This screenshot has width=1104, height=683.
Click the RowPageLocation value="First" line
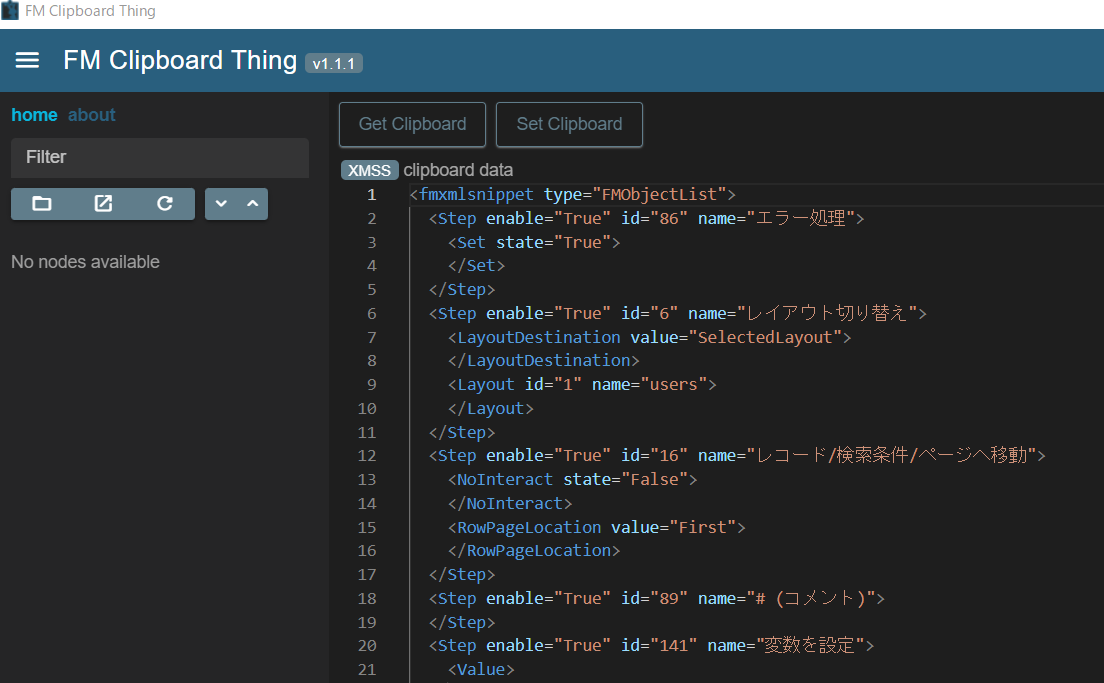coord(597,528)
